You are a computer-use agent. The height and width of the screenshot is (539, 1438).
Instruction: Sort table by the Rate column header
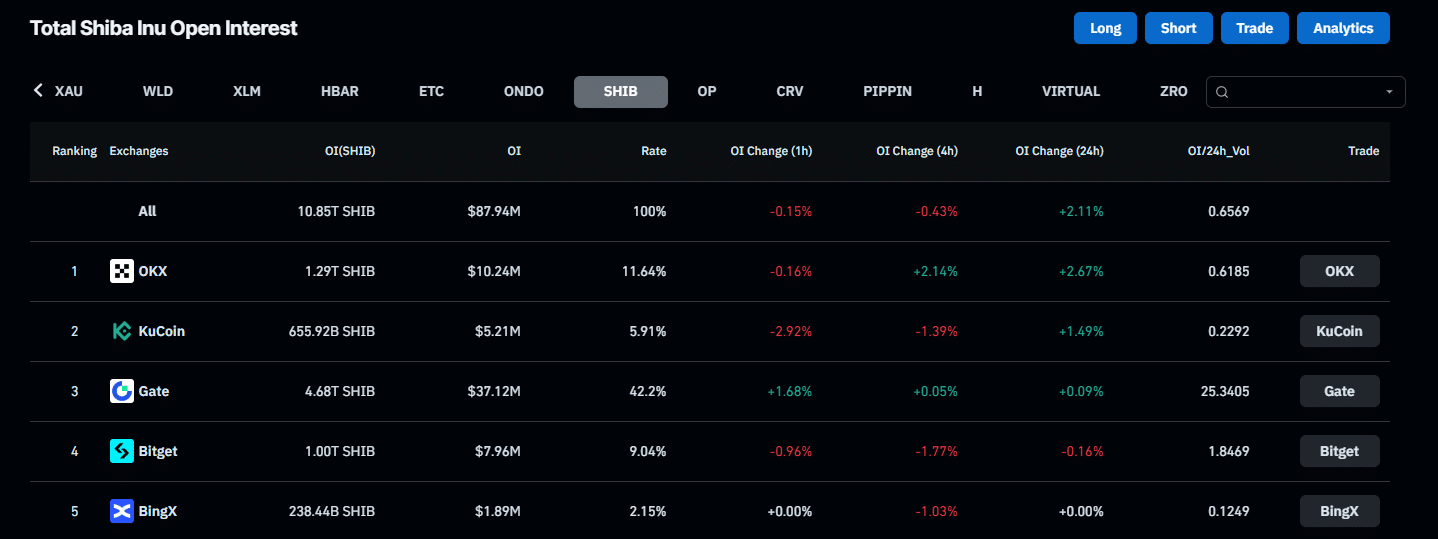pyautogui.click(x=653, y=151)
